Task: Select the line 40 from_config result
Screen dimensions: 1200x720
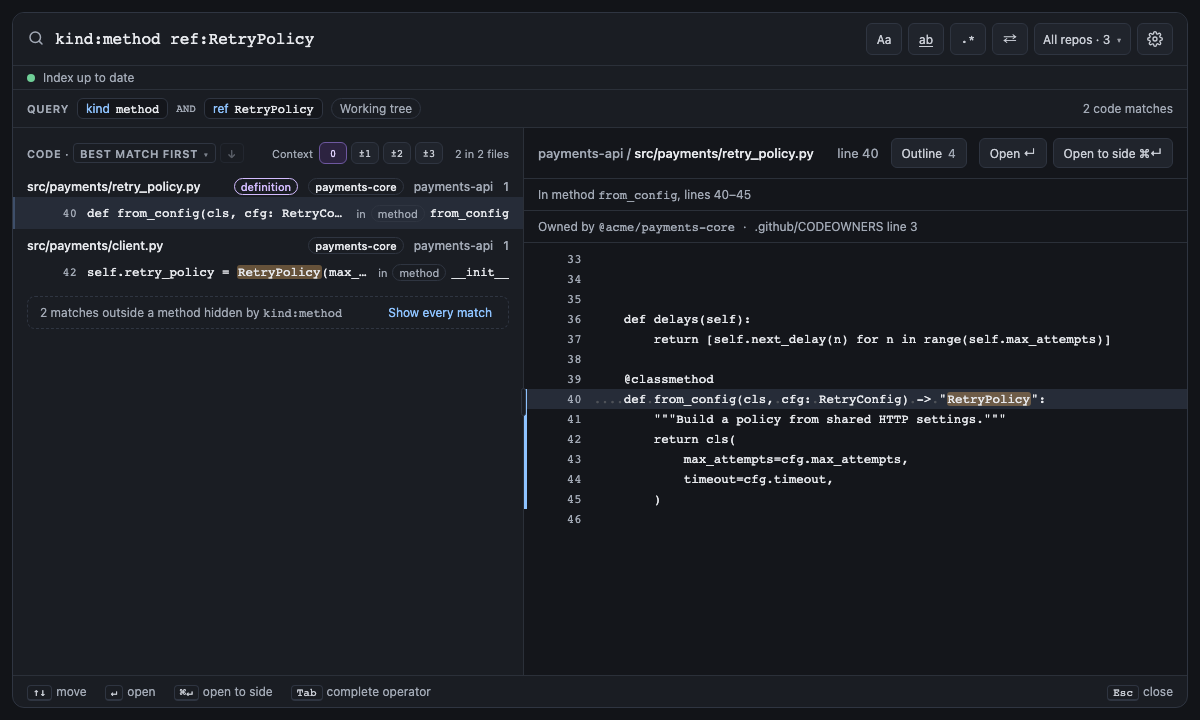Action: pos(268,213)
